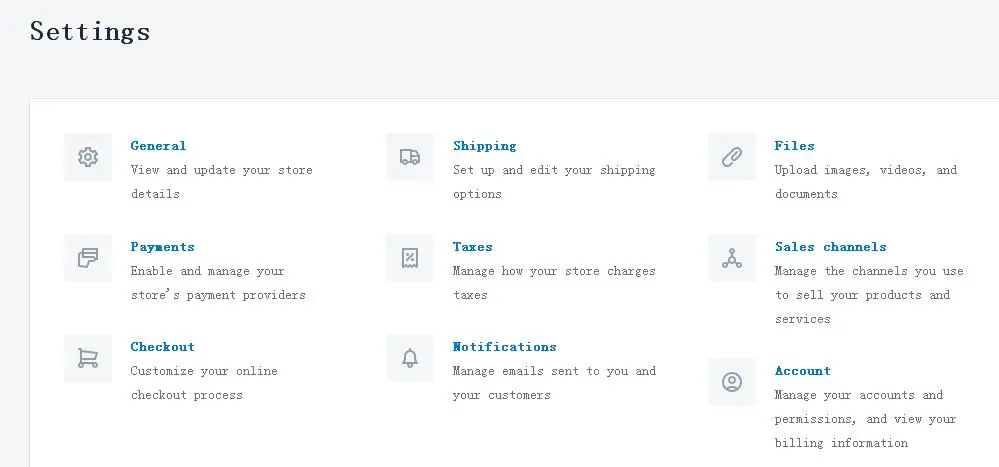Click 'Enable and manage your store's payment providers'
The image size is (999, 467).
tap(218, 283)
